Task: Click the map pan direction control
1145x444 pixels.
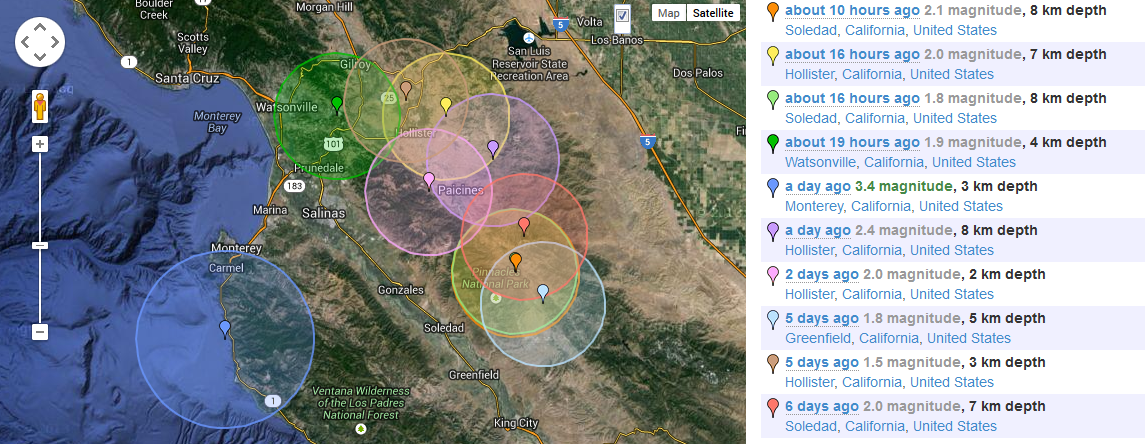Action: 40,42
